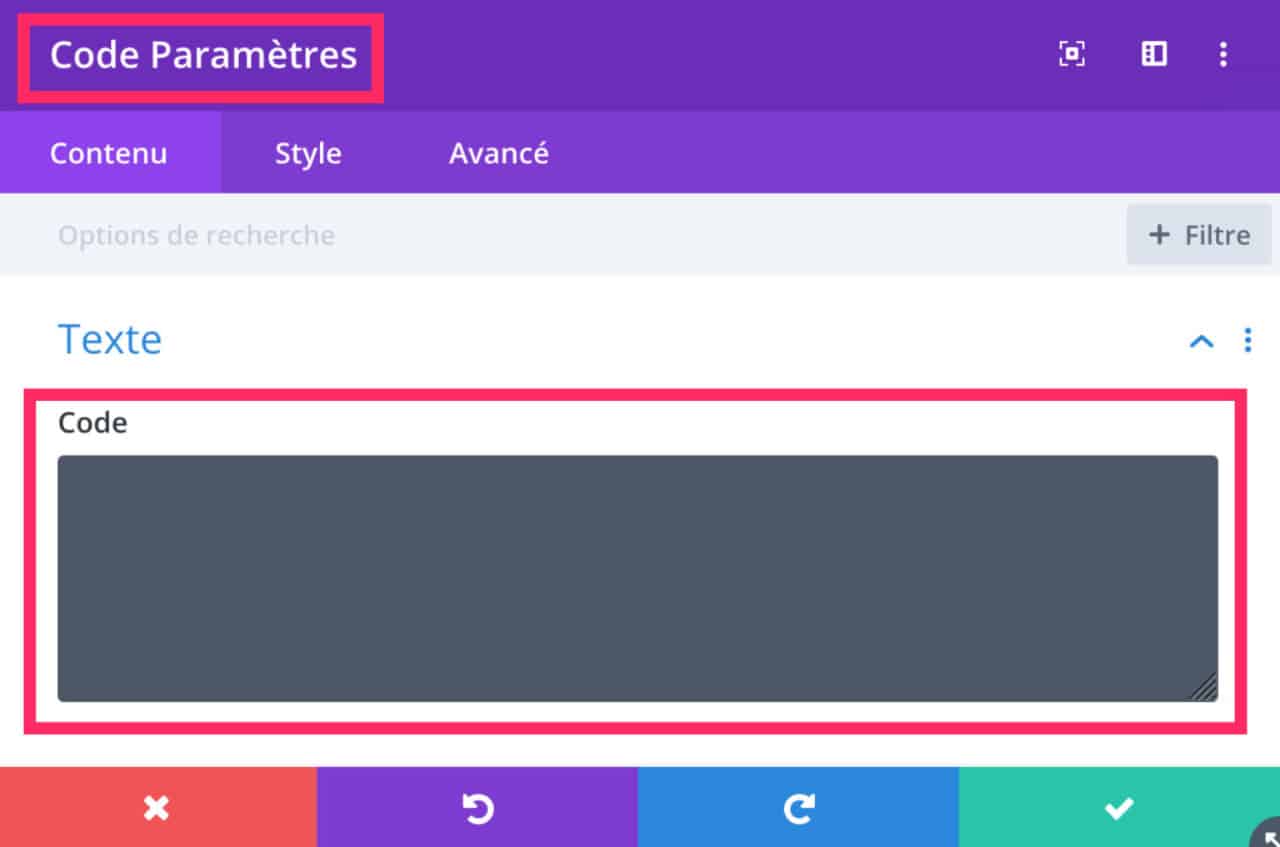The image size is (1280, 847).
Task: Click the Options de recherche search field
Action: point(196,235)
